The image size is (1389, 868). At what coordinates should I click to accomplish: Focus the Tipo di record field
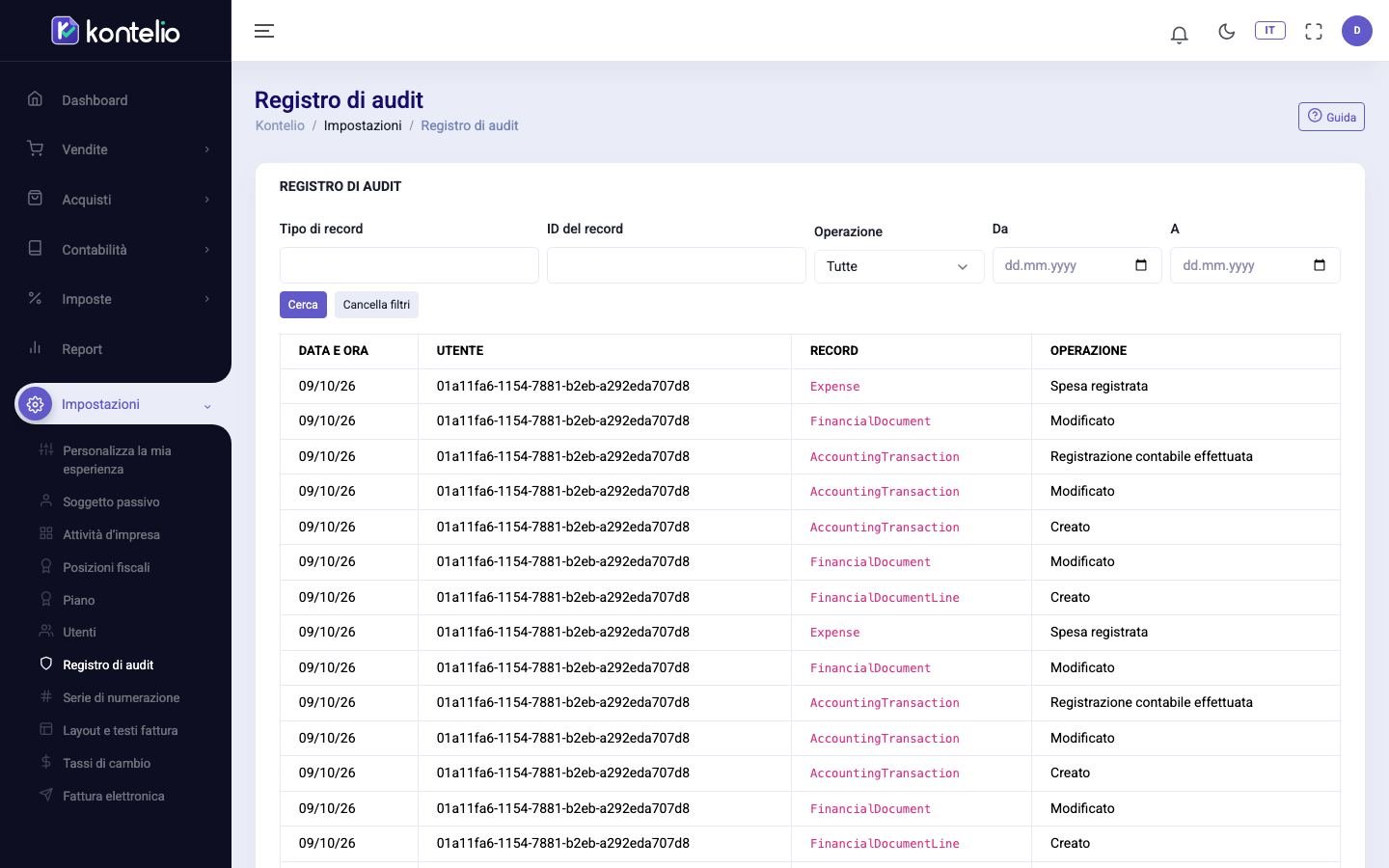coord(409,265)
